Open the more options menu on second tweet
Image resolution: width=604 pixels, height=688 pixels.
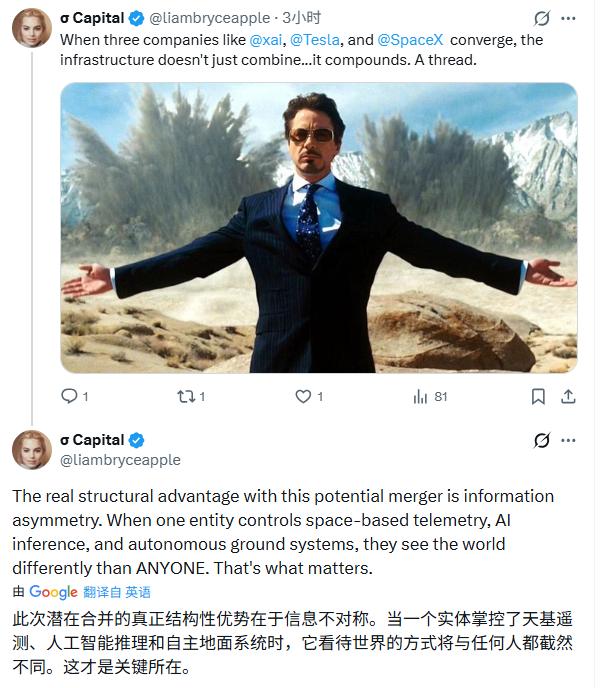(x=568, y=440)
